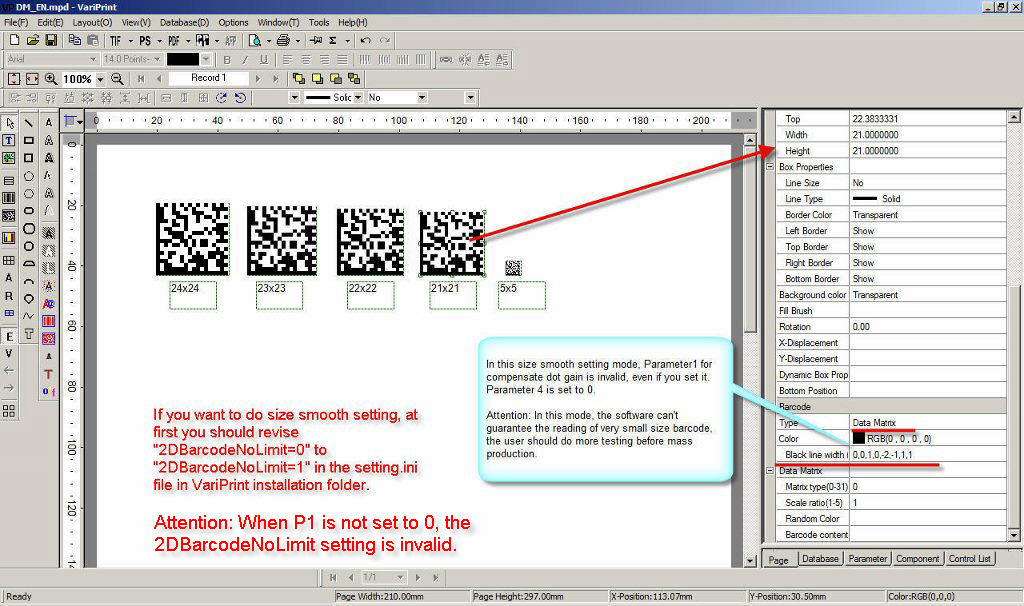The image size is (1024, 606).
Task: Go to the next record
Action: pos(258,78)
